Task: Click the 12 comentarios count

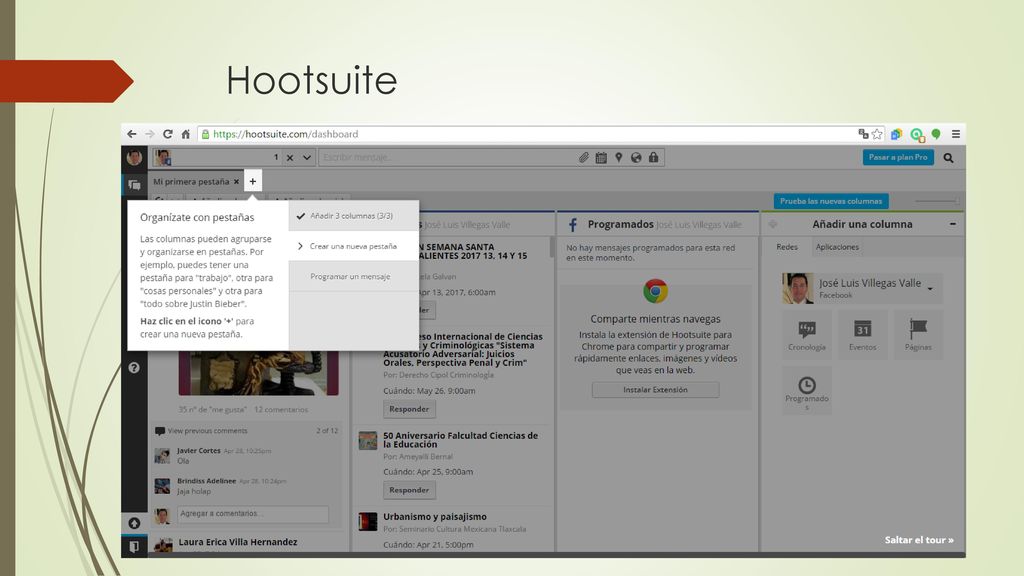Action: (x=281, y=409)
